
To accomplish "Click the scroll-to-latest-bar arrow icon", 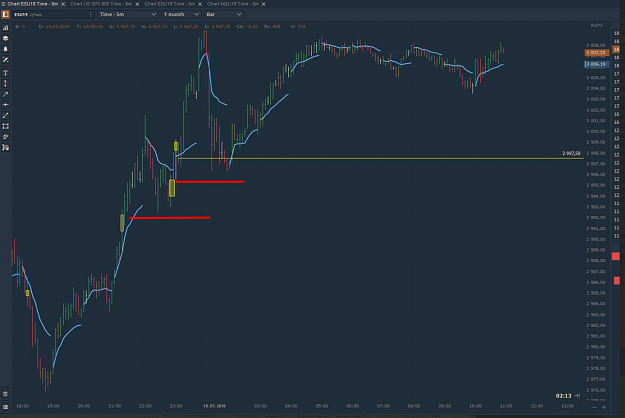I will click(577, 396).
